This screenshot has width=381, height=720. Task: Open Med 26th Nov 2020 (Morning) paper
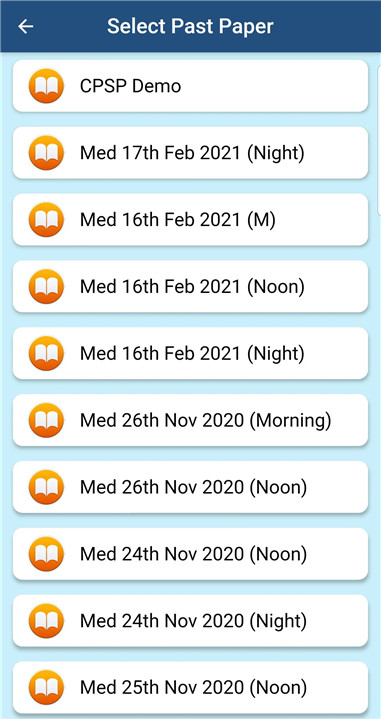click(190, 420)
